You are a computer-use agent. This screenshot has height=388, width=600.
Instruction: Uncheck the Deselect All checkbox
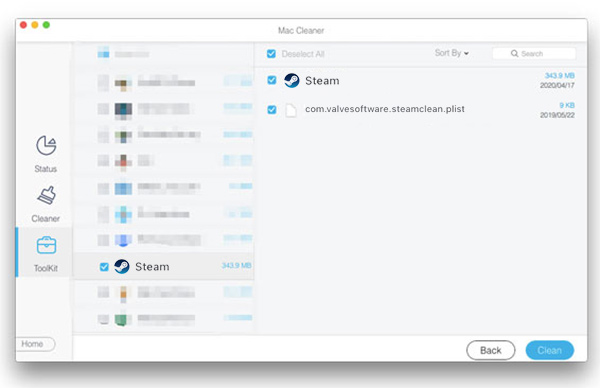pyautogui.click(x=271, y=54)
